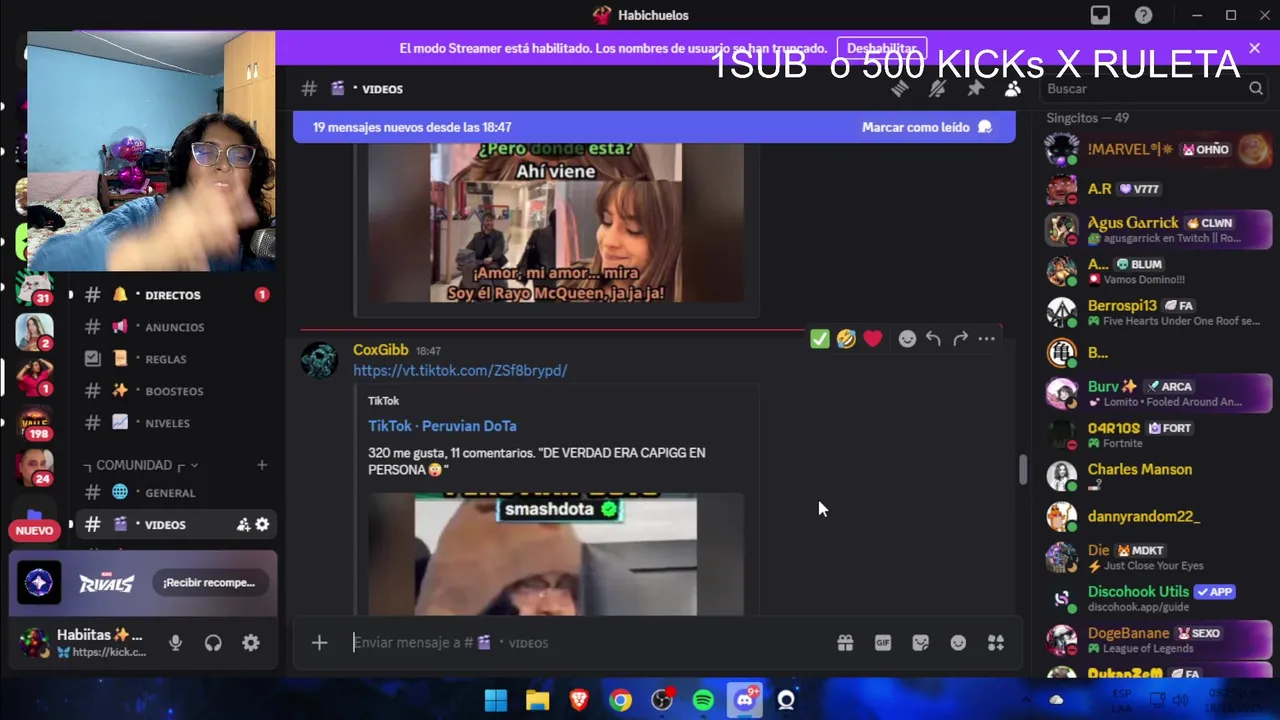The image size is (1280, 720).
Task: Mark channel as read with 'Marcar como leído'
Action: pyautogui.click(x=927, y=127)
